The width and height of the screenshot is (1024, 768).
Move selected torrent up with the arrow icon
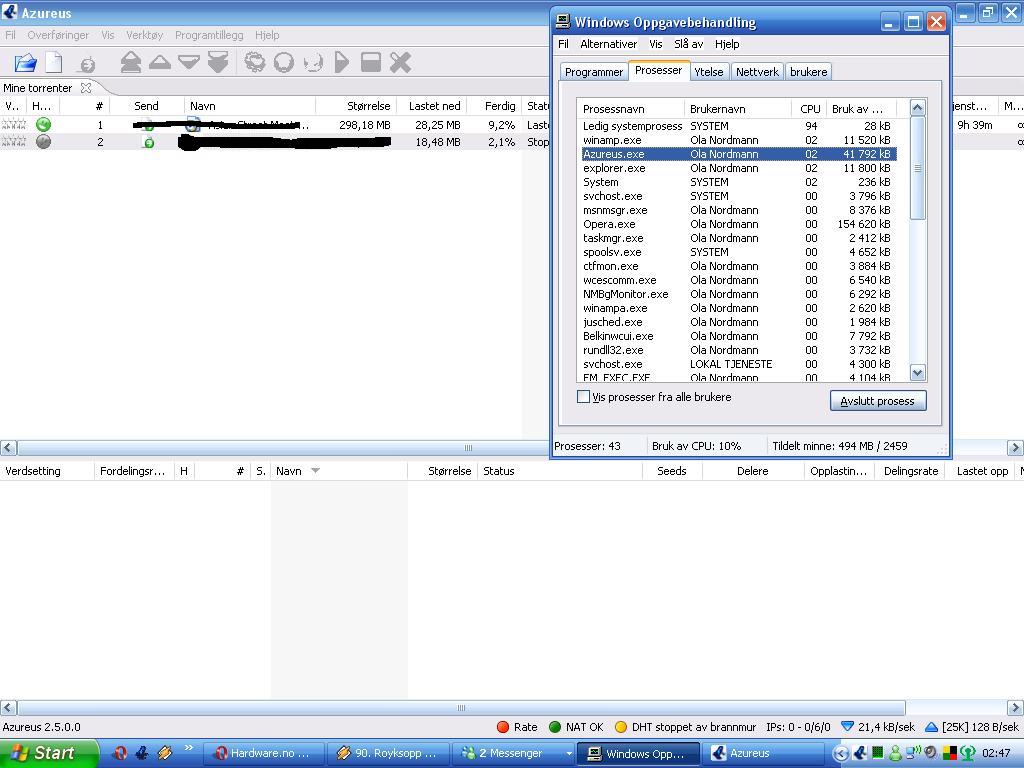tap(160, 62)
